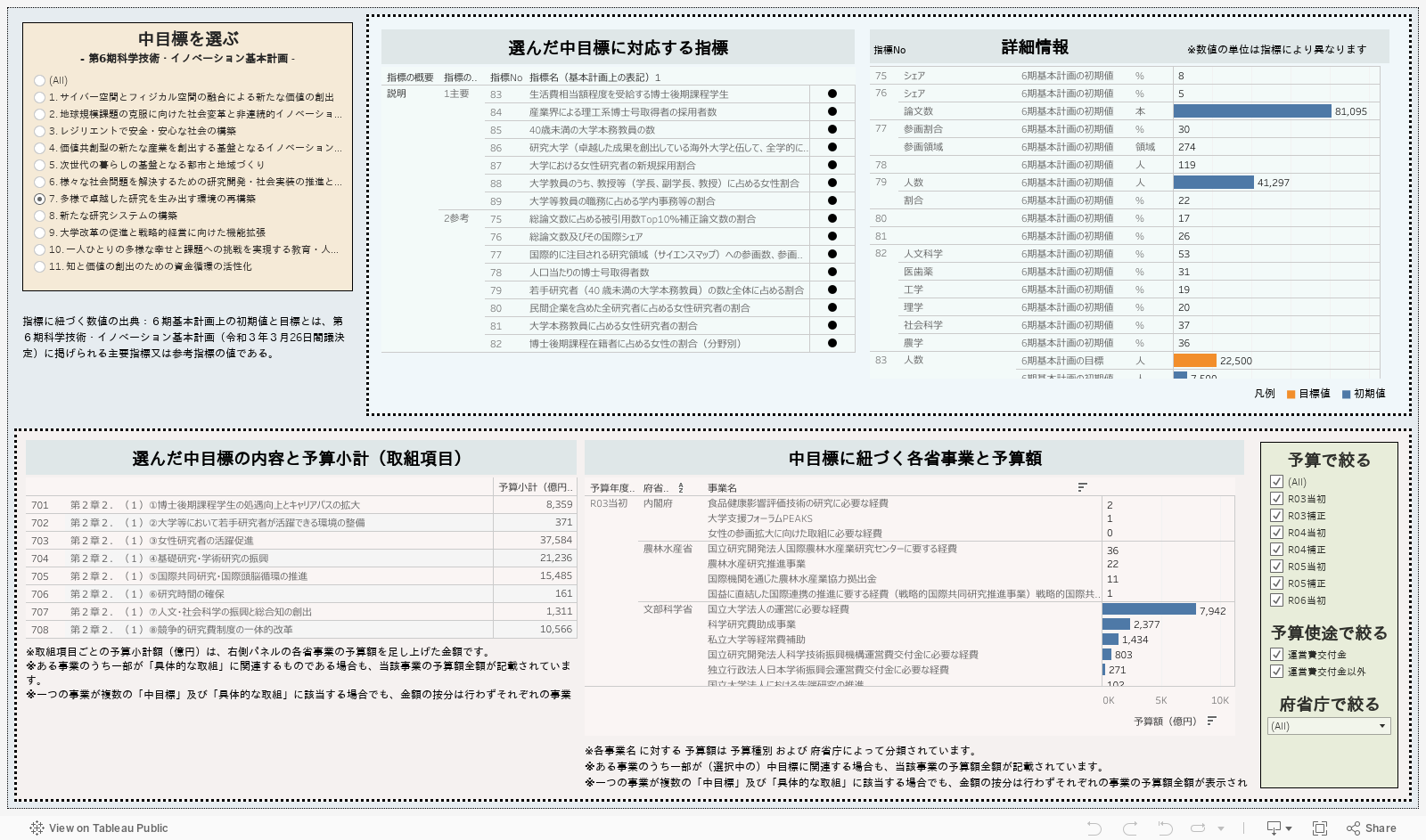Enter full screen mode via toolbar icon
The width and height of the screenshot is (1426, 840).
pos(1320,828)
